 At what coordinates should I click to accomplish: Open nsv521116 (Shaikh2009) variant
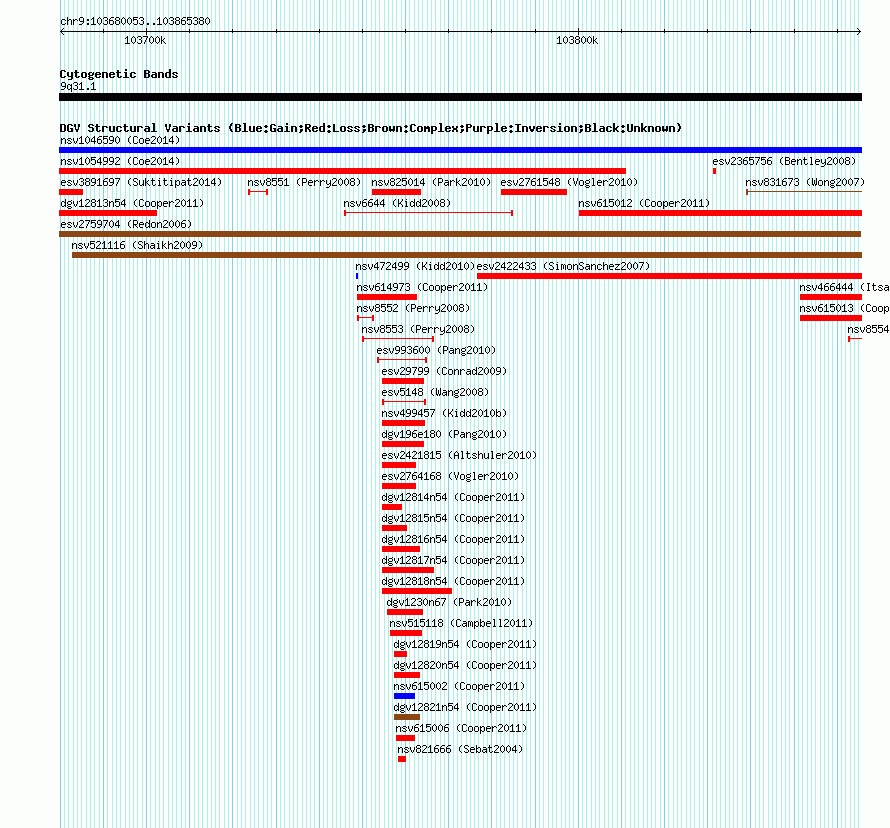tap(137, 245)
